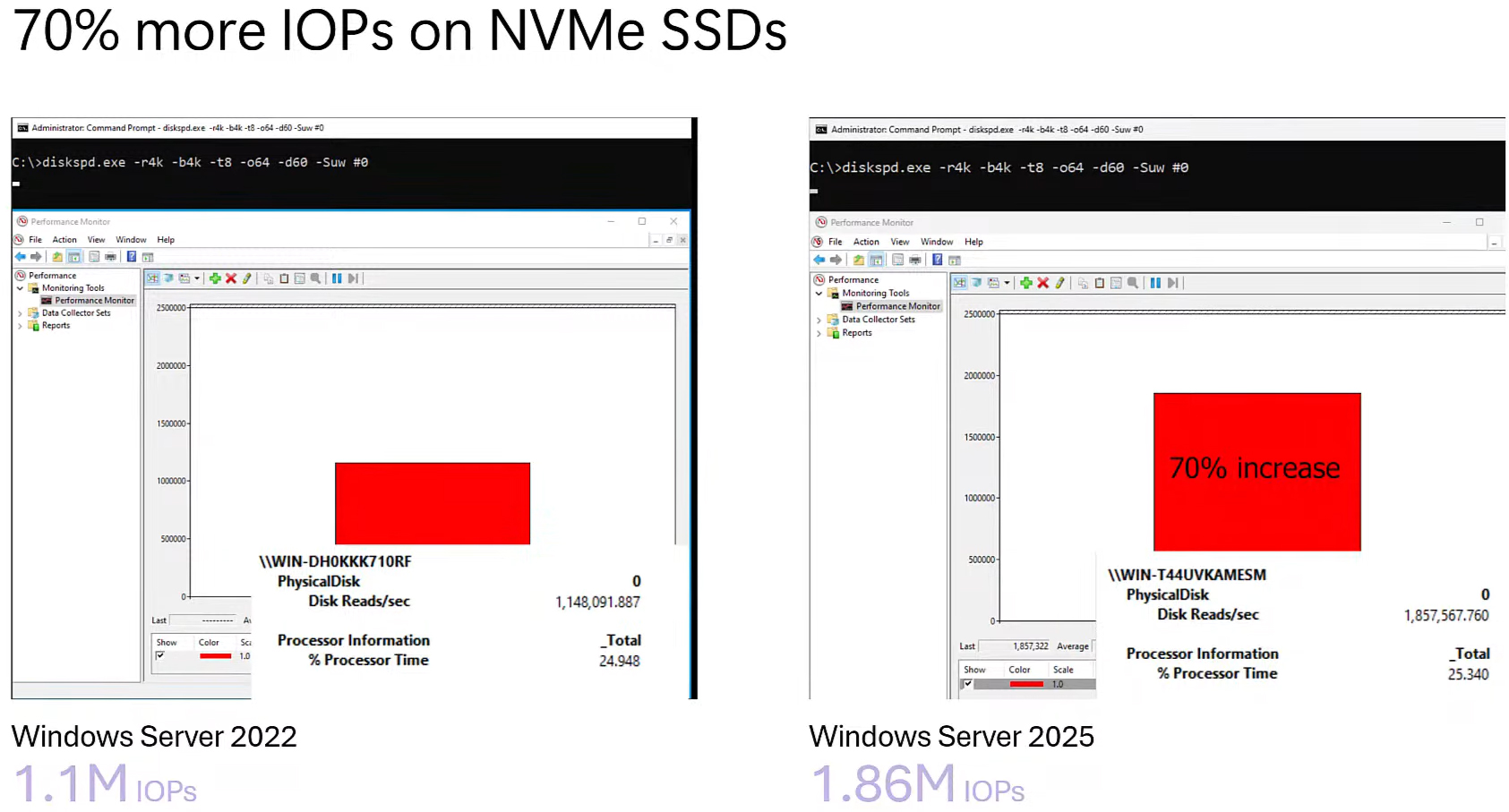Click Forward arrow in left Performance Monitor
The width and height of the screenshot is (1509, 812).
pyautogui.click(x=36, y=256)
